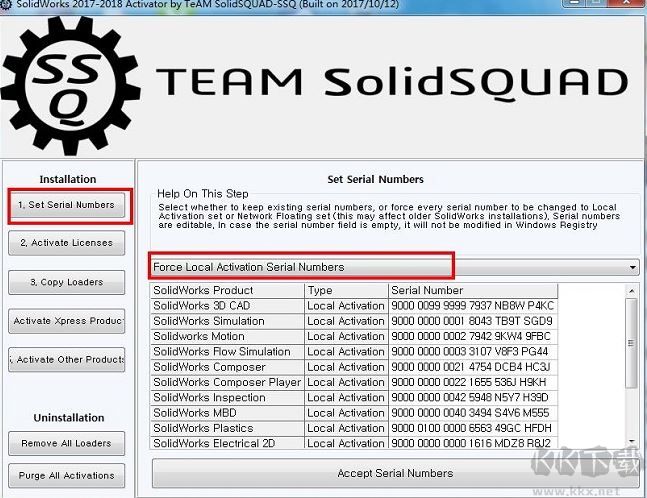Select the Solidworks Motion product cell
647x498 pixels.
(x=227, y=336)
